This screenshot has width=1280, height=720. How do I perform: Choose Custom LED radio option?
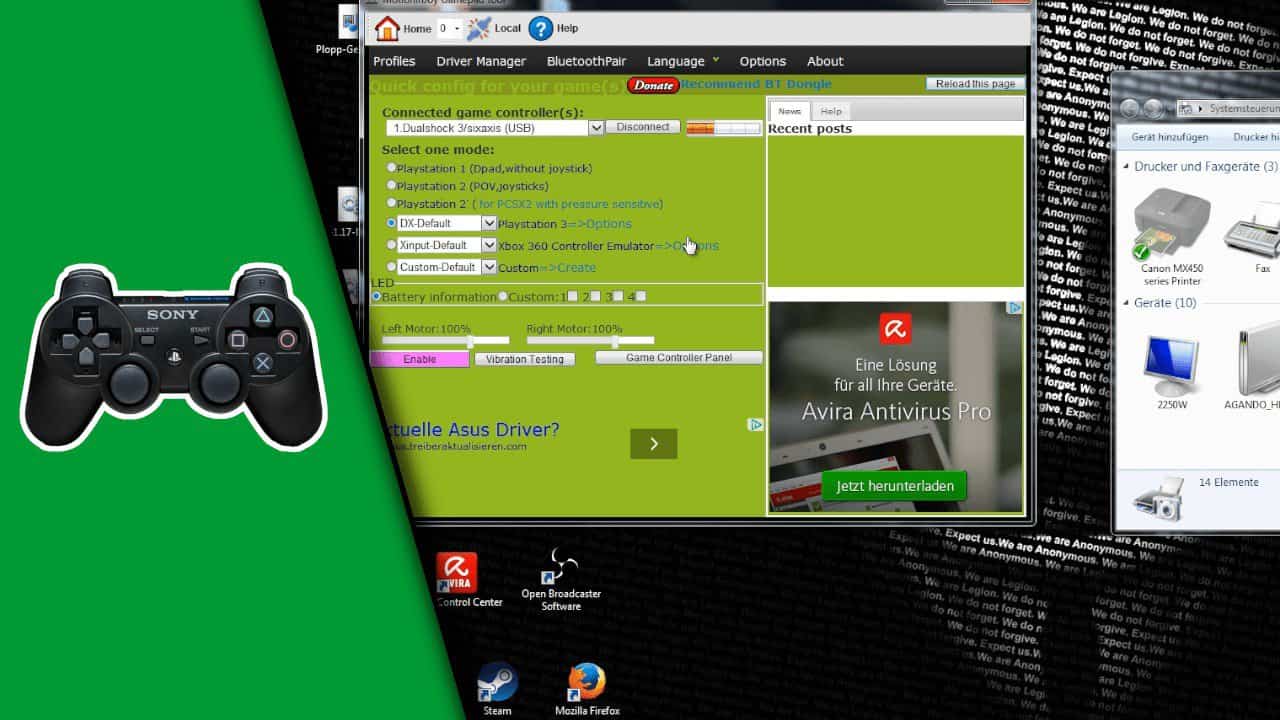[503, 297]
